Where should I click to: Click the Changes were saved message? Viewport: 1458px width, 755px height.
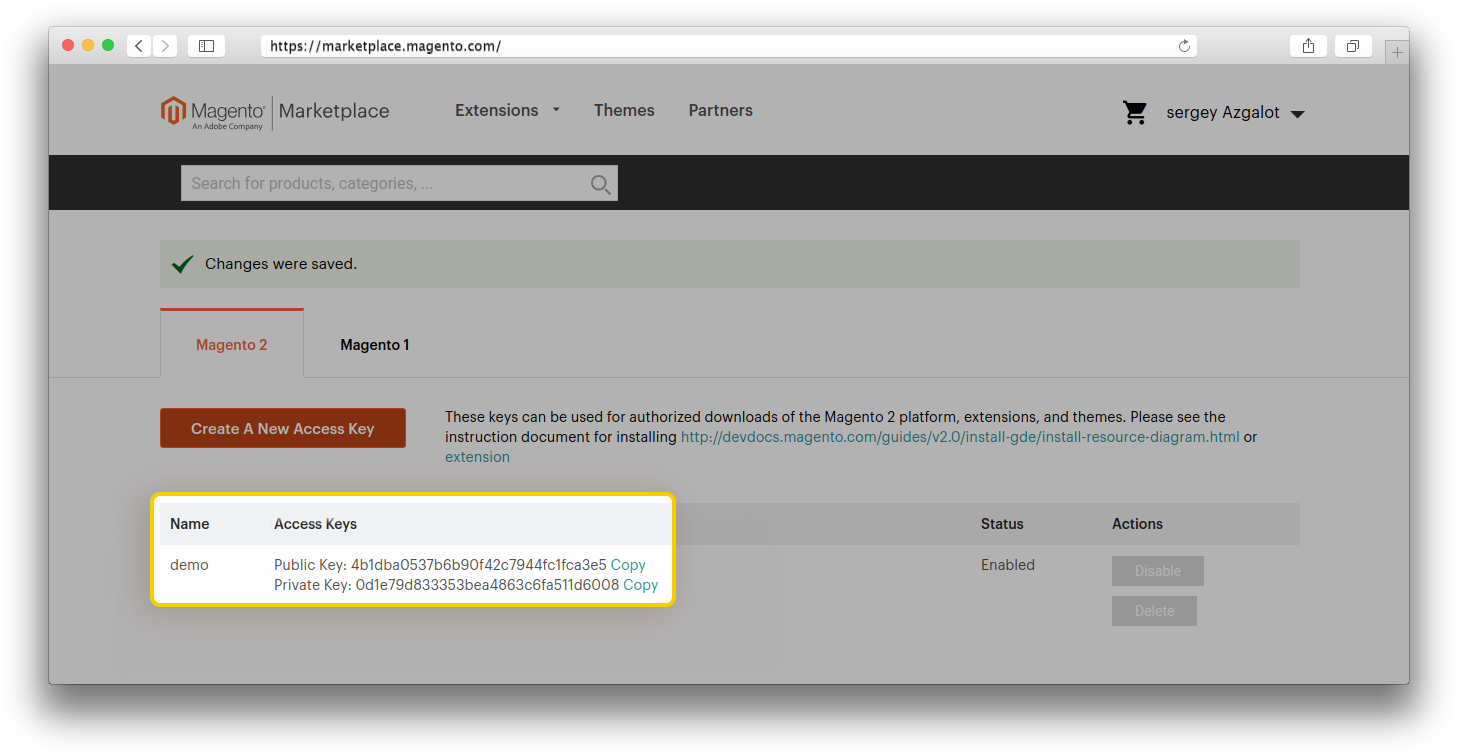pos(281,264)
